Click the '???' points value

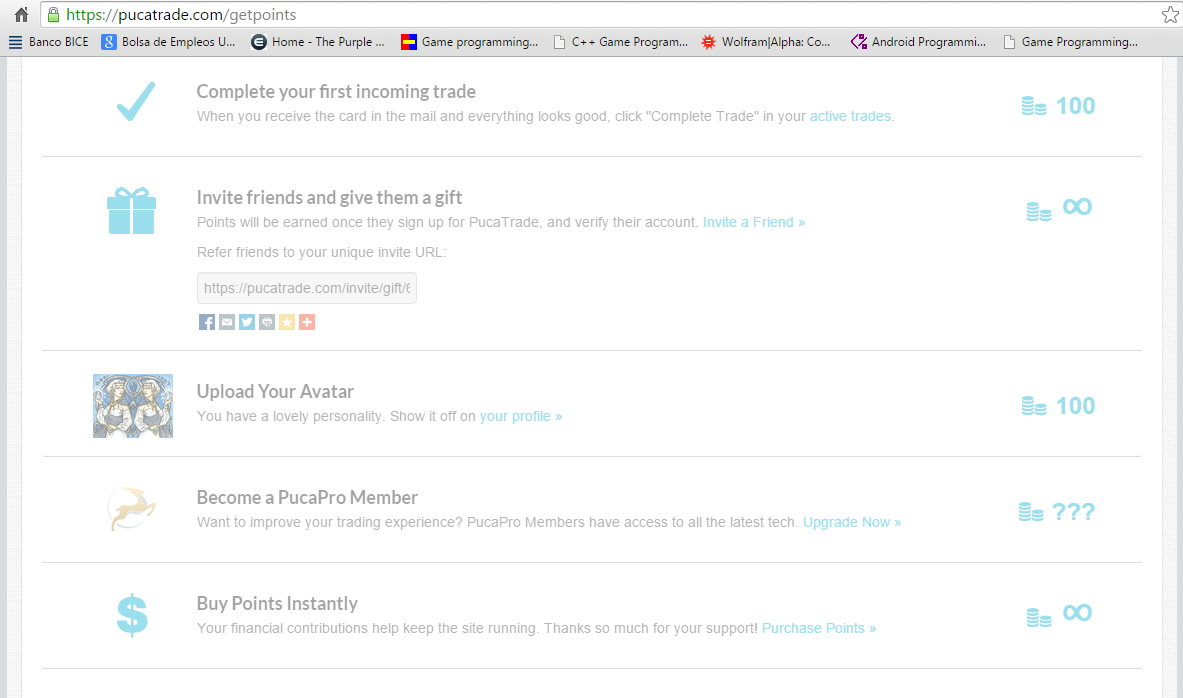point(1074,512)
